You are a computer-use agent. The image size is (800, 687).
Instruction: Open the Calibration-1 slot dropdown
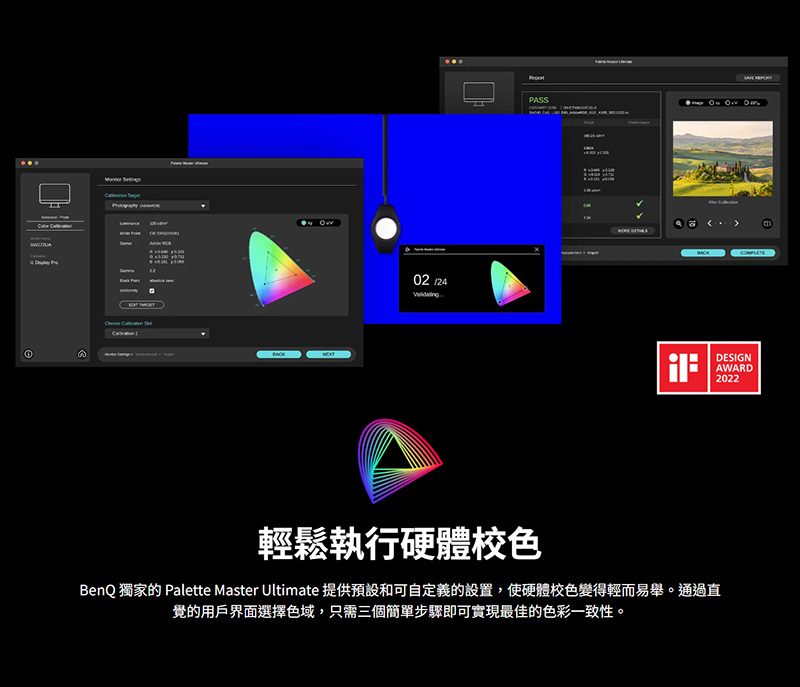(x=157, y=334)
